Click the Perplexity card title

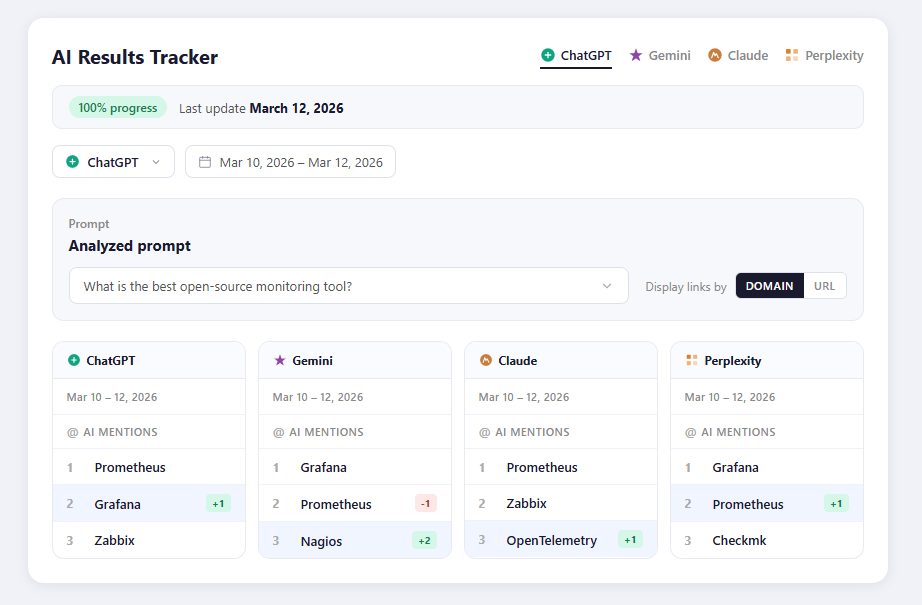coord(733,360)
